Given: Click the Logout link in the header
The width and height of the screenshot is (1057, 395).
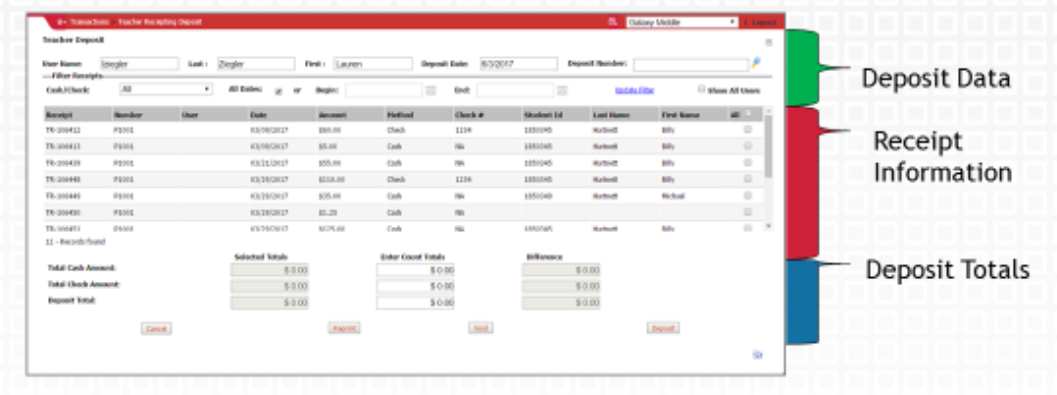Looking at the screenshot, I should coord(764,22).
